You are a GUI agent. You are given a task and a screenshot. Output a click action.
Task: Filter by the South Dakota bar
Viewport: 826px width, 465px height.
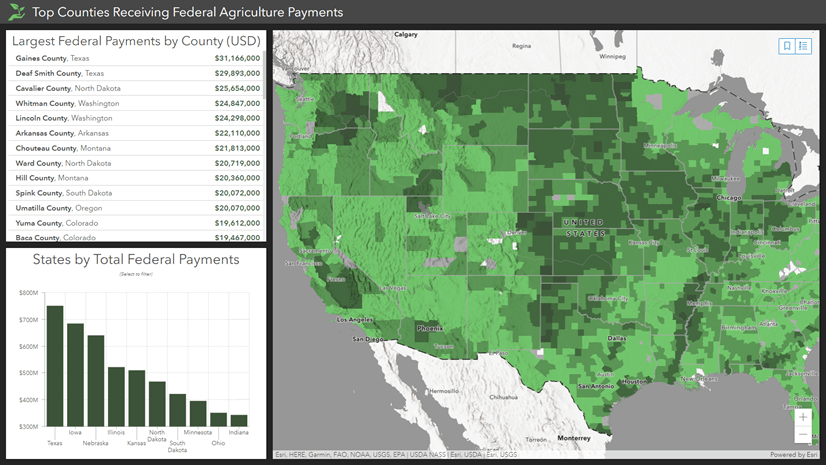(x=178, y=410)
